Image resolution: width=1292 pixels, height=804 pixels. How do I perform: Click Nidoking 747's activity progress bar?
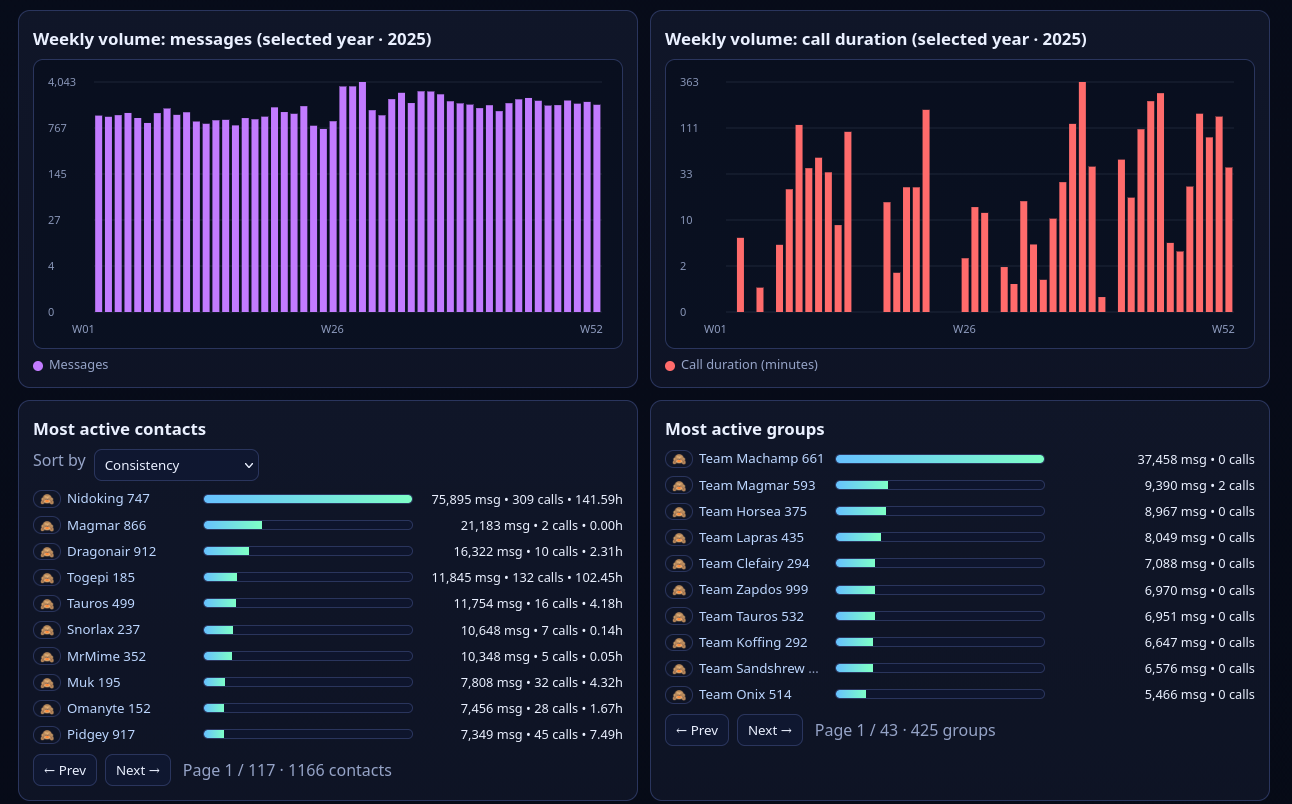(x=307, y=498)
